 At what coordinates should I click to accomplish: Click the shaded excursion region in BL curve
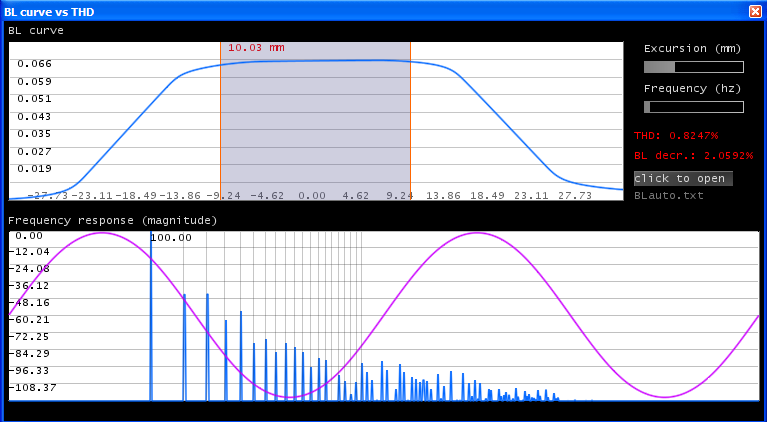tap(316, 121)
